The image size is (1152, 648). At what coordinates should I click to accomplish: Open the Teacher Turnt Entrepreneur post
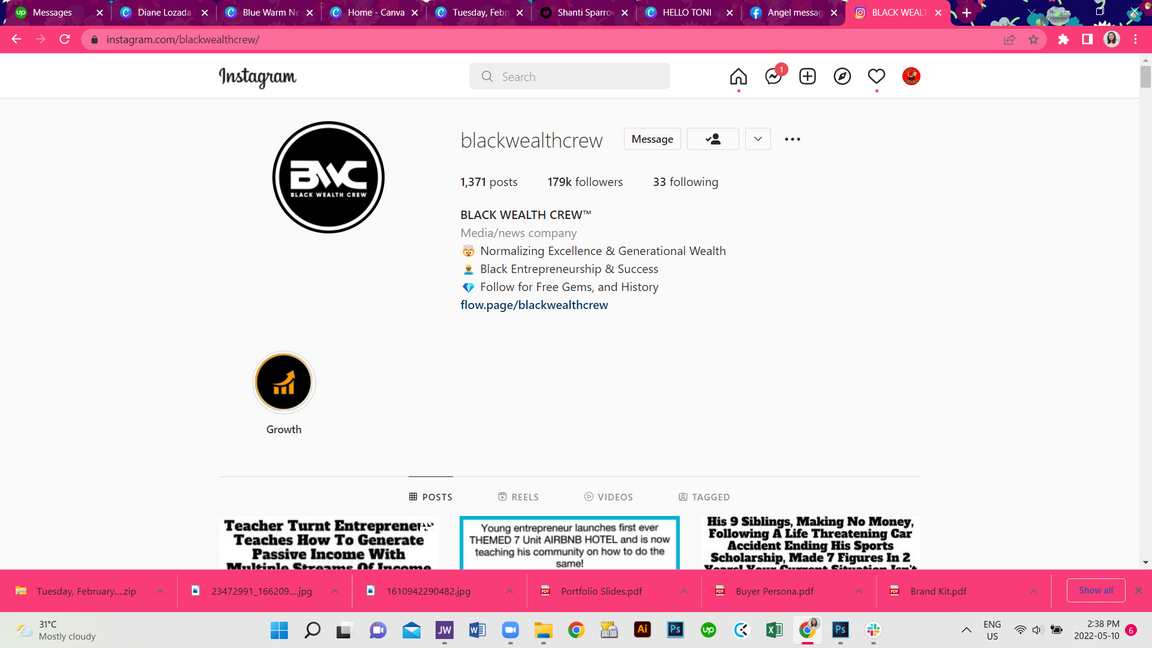[x=328, y=543]
